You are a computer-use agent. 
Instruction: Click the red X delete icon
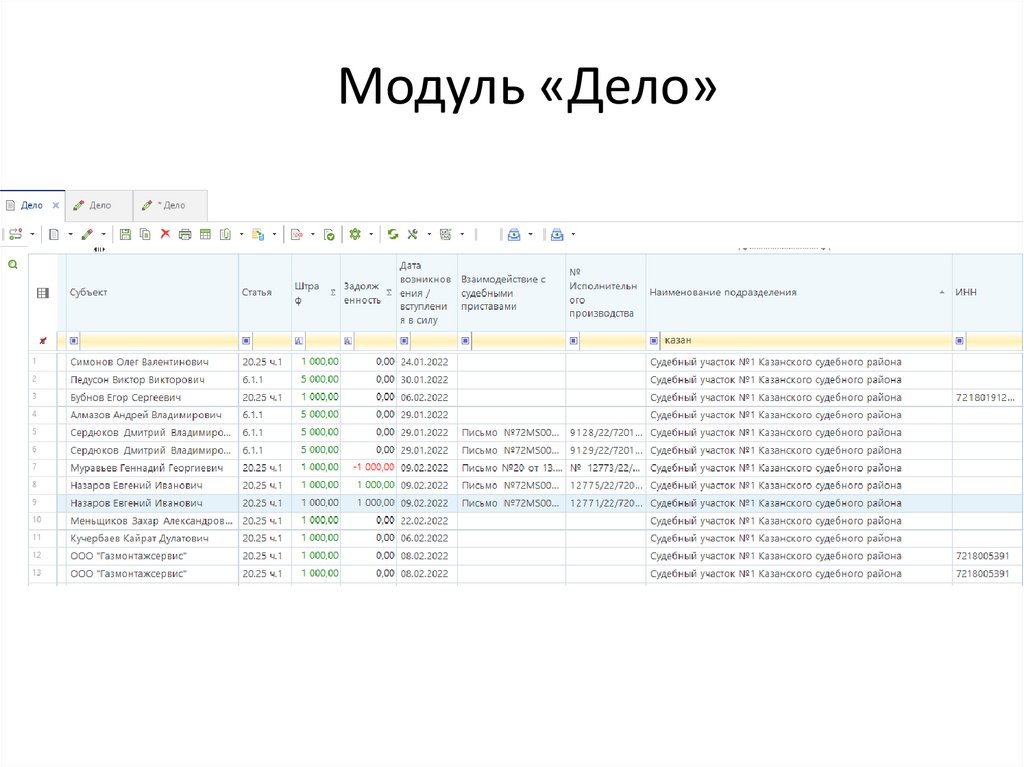click(x=165, y=234)
